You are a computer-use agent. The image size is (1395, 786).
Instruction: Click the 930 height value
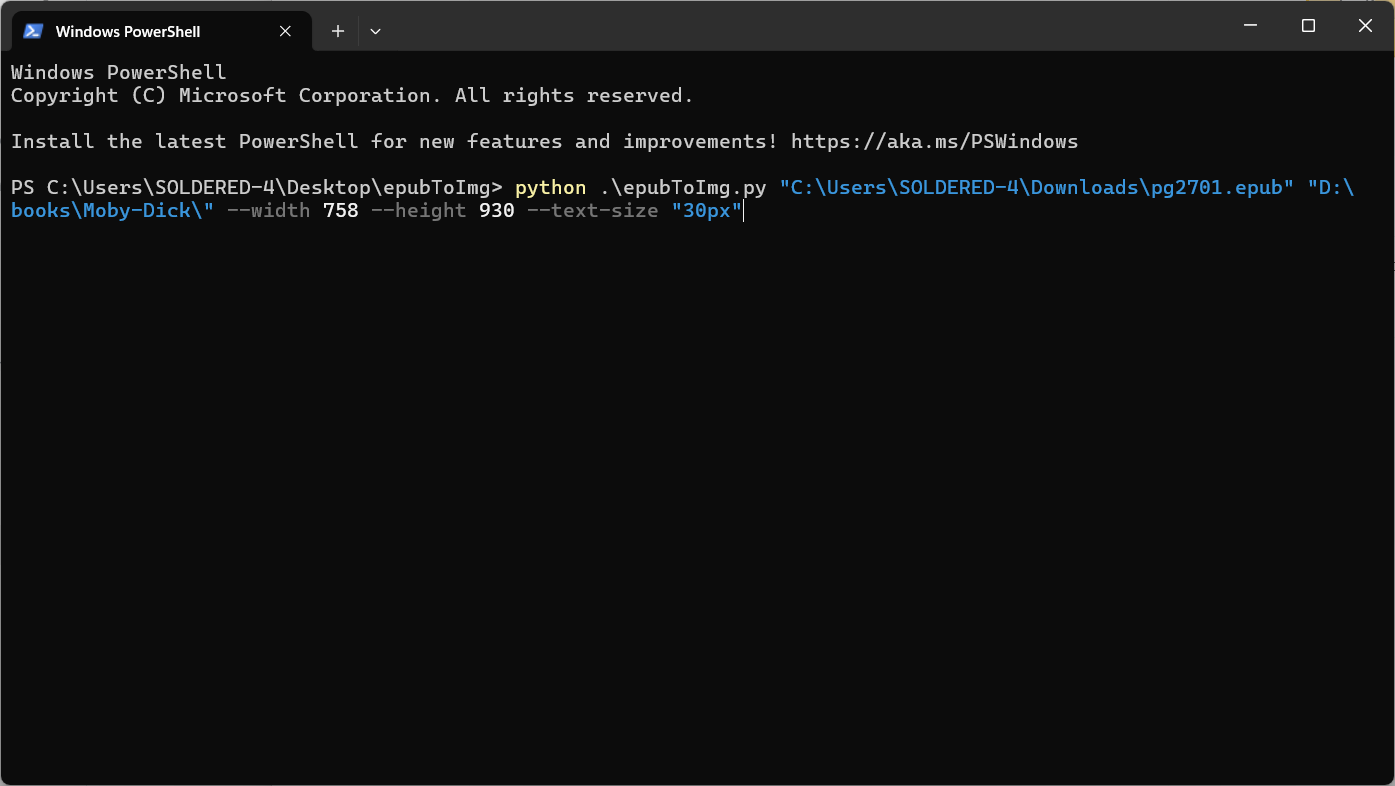tap(496, 211)
